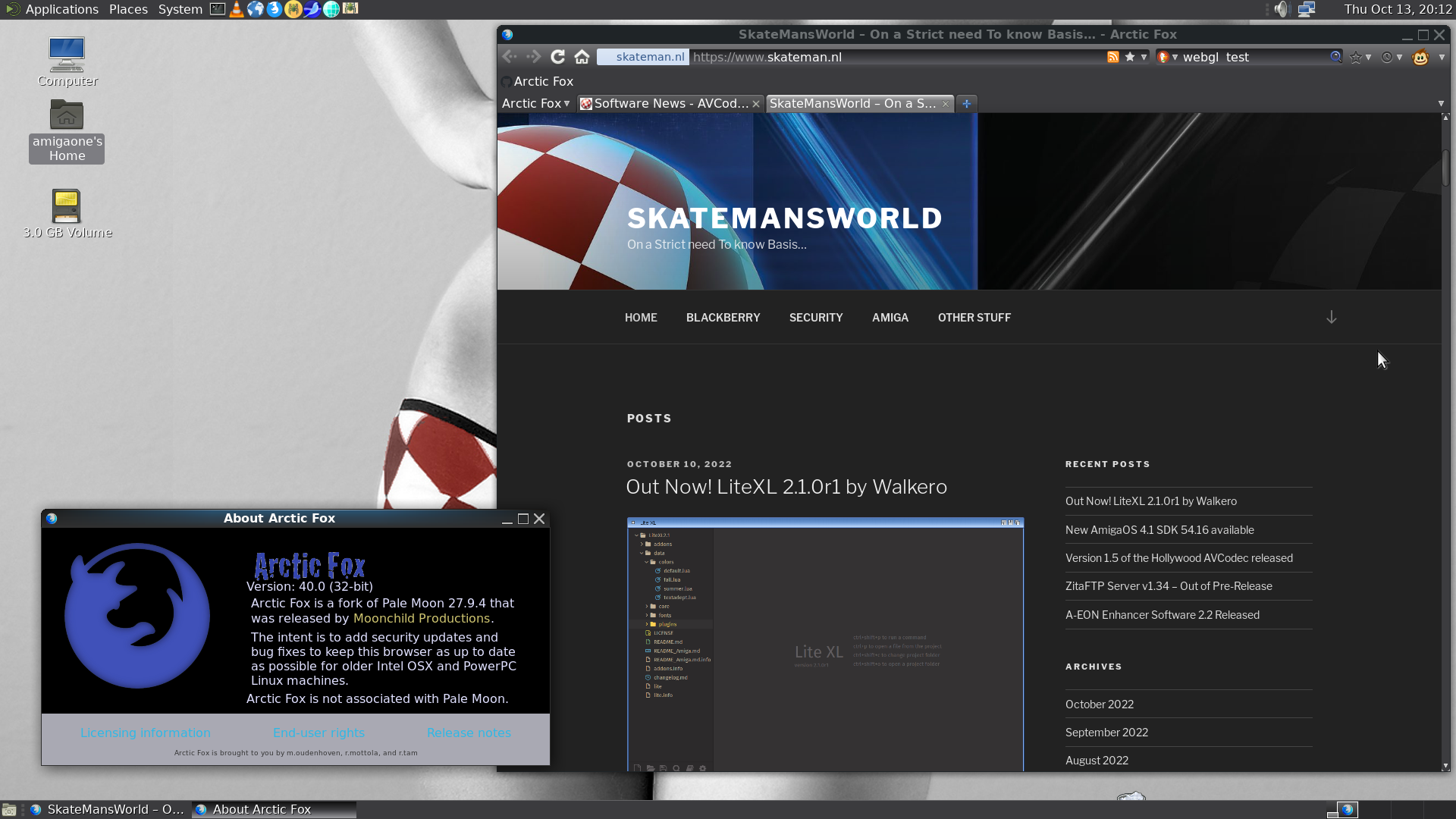Open the September 2022 archive link
This screenshot has width=1456, height=819.
coord(1106,733)
